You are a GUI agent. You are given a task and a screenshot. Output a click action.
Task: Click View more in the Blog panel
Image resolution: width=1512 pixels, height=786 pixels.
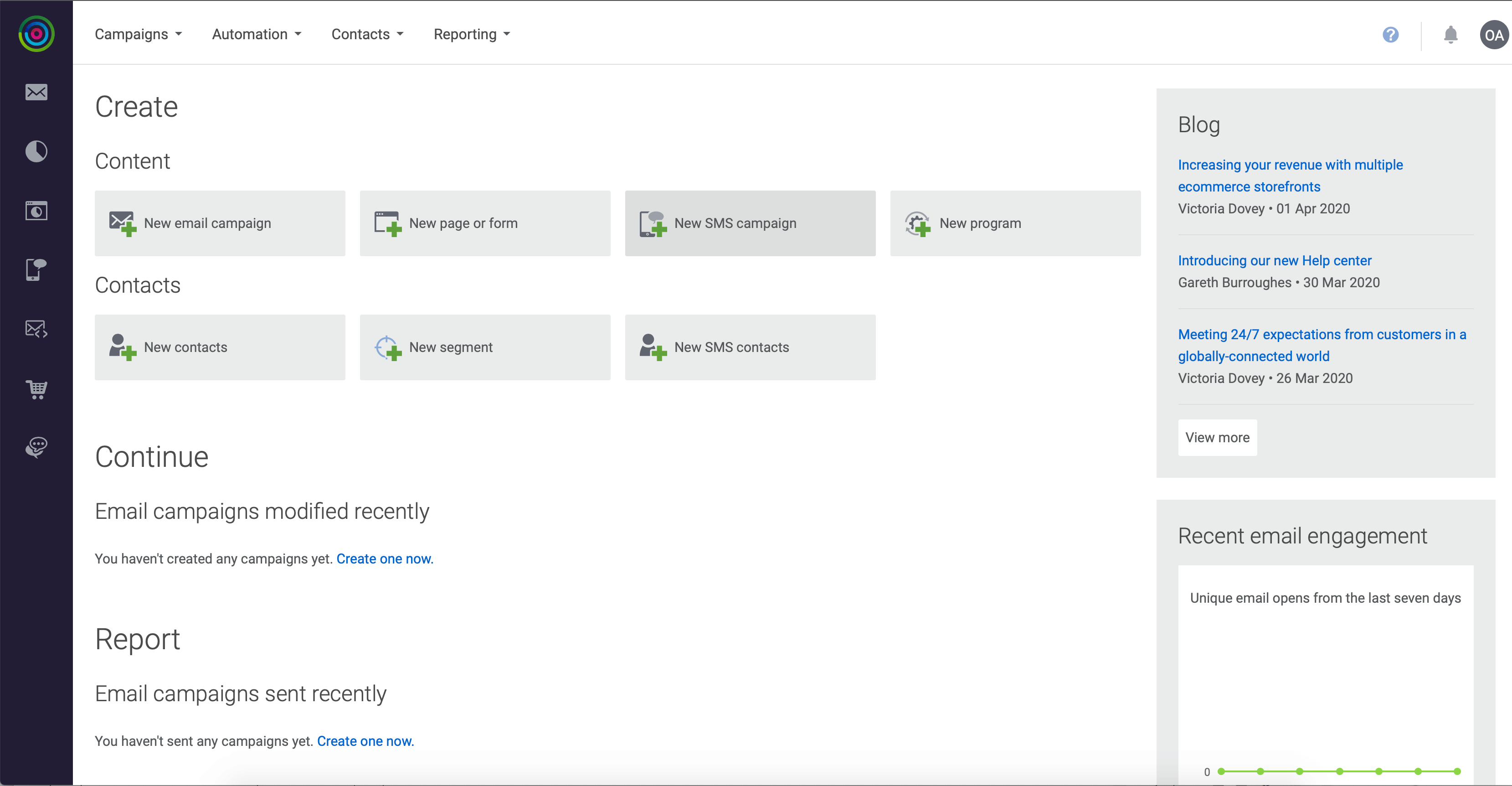point(1217,438)
